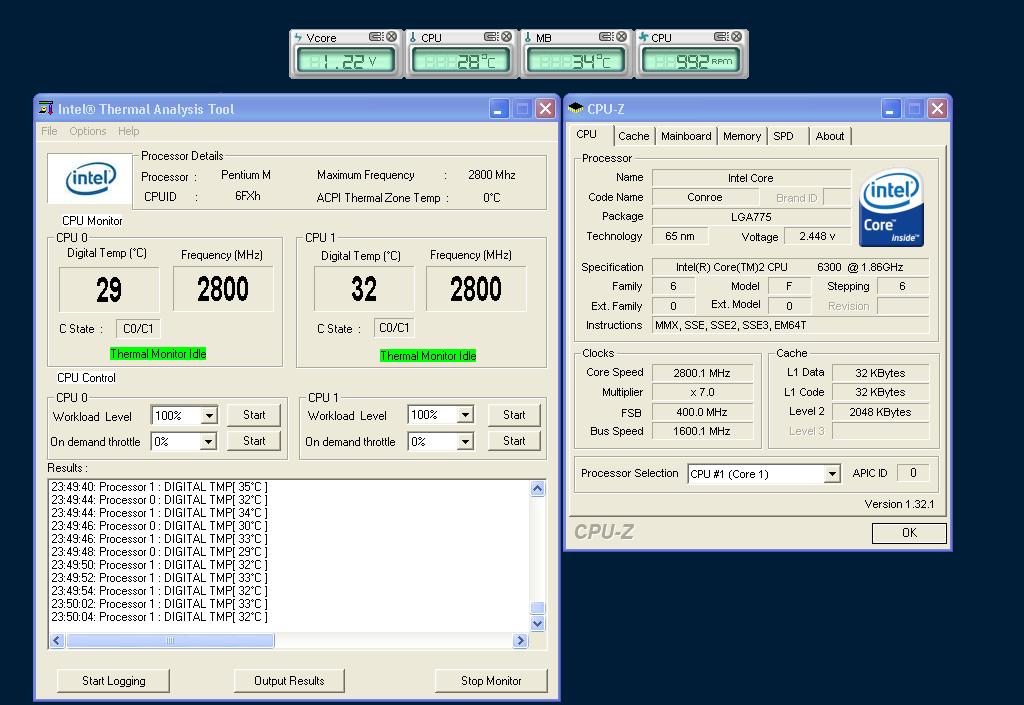Image resolution: width=1024 pixels, height=705 pixels.
Task: Click Core Speed value 2800.1 MHz
Action: click(702, 373)
